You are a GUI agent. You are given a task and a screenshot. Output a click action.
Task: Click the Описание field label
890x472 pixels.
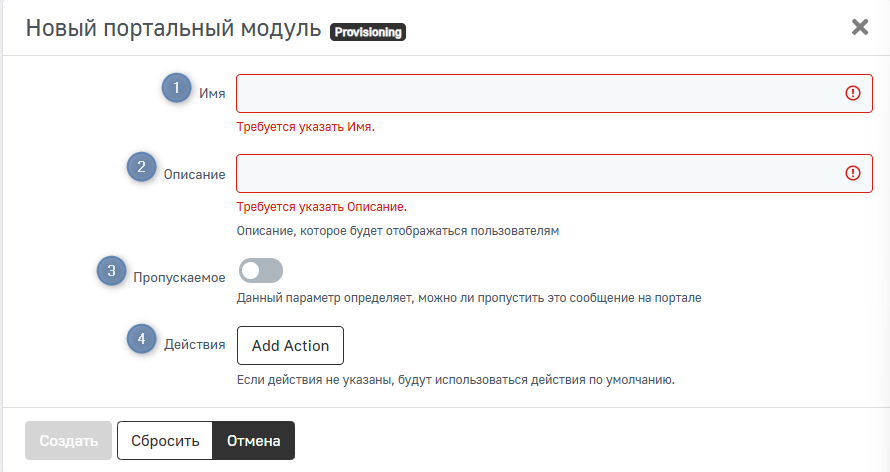tap(194, 174)
